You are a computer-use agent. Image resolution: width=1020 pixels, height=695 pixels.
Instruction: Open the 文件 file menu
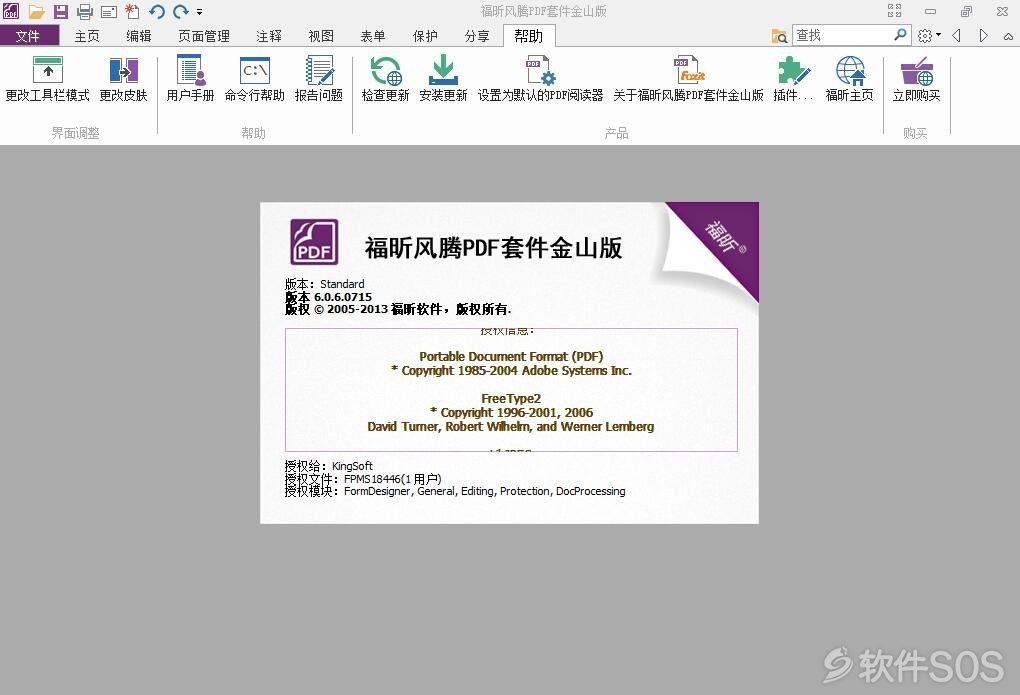(x=29, y=36)
